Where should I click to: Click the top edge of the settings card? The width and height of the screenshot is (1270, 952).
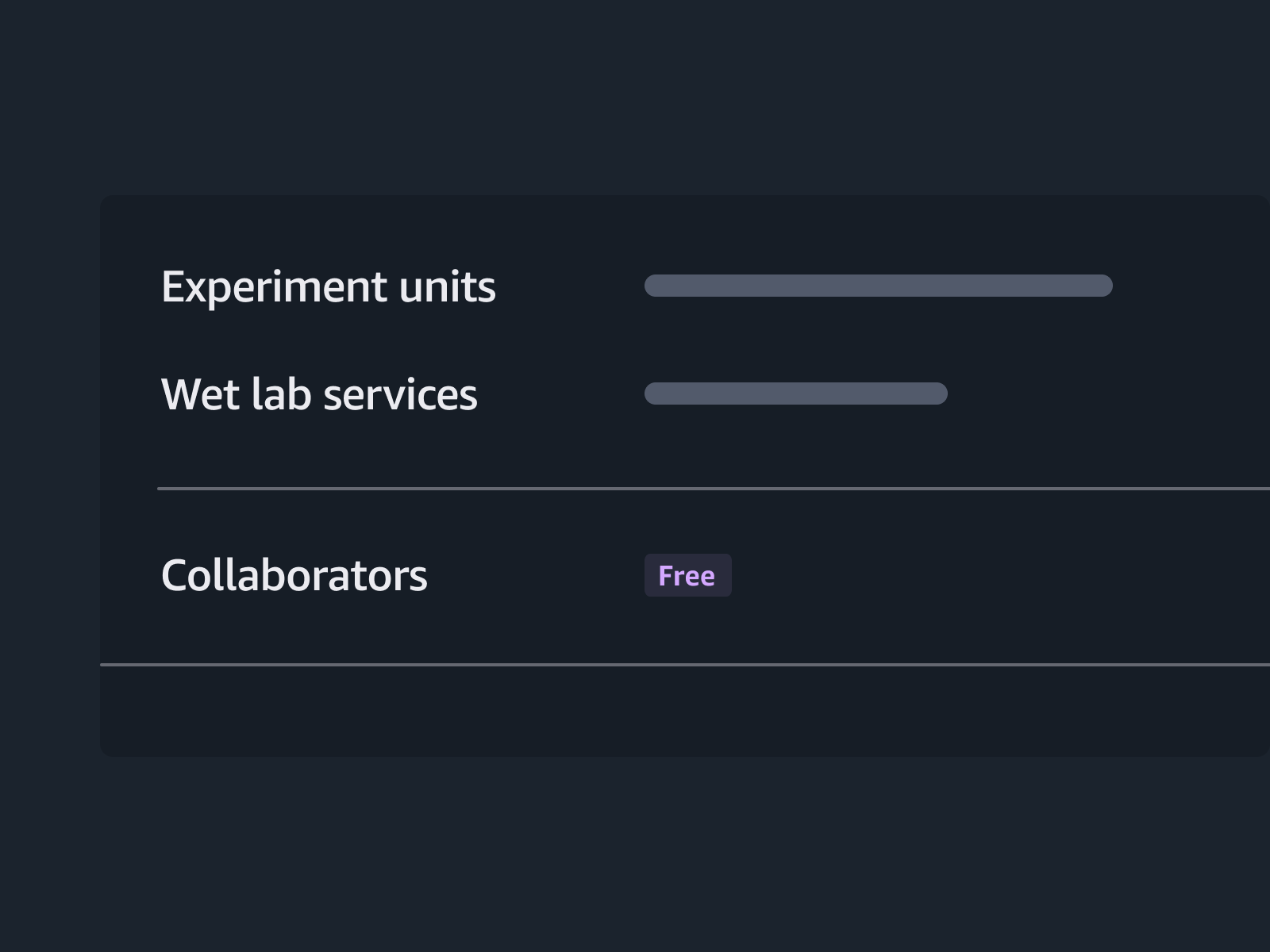click(x=635, y=198)
